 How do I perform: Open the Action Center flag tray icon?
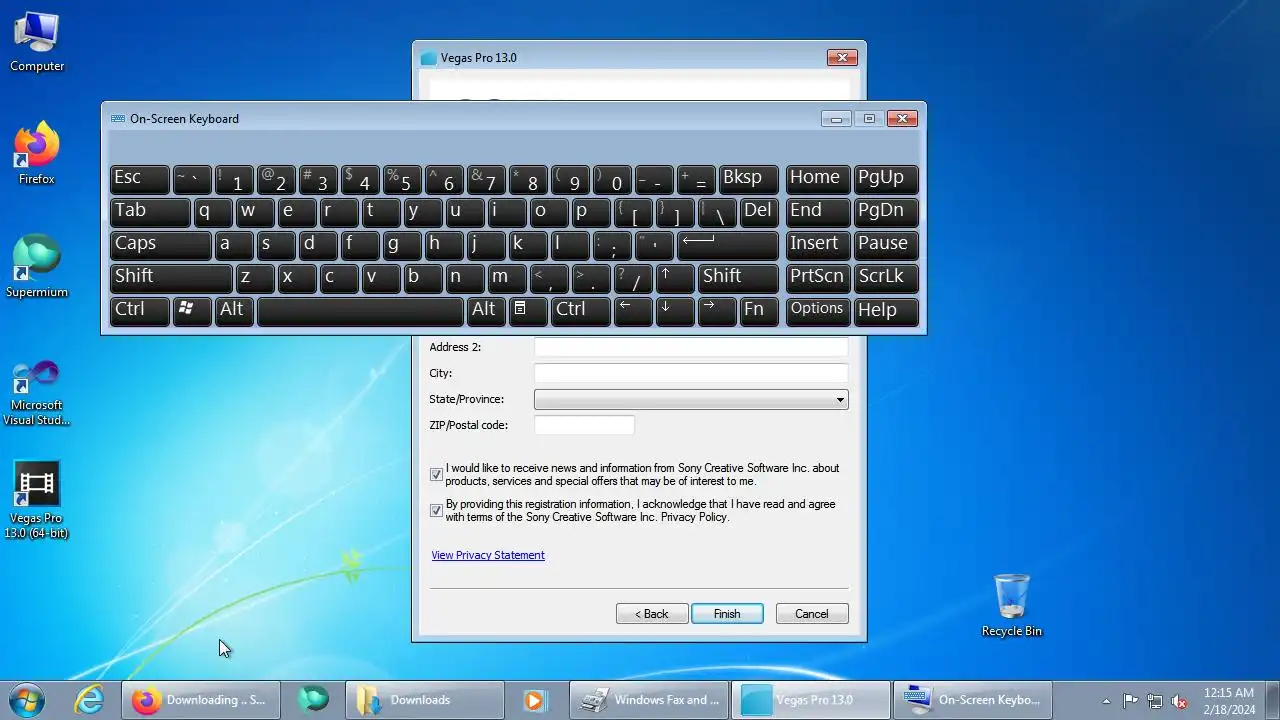1130,701
